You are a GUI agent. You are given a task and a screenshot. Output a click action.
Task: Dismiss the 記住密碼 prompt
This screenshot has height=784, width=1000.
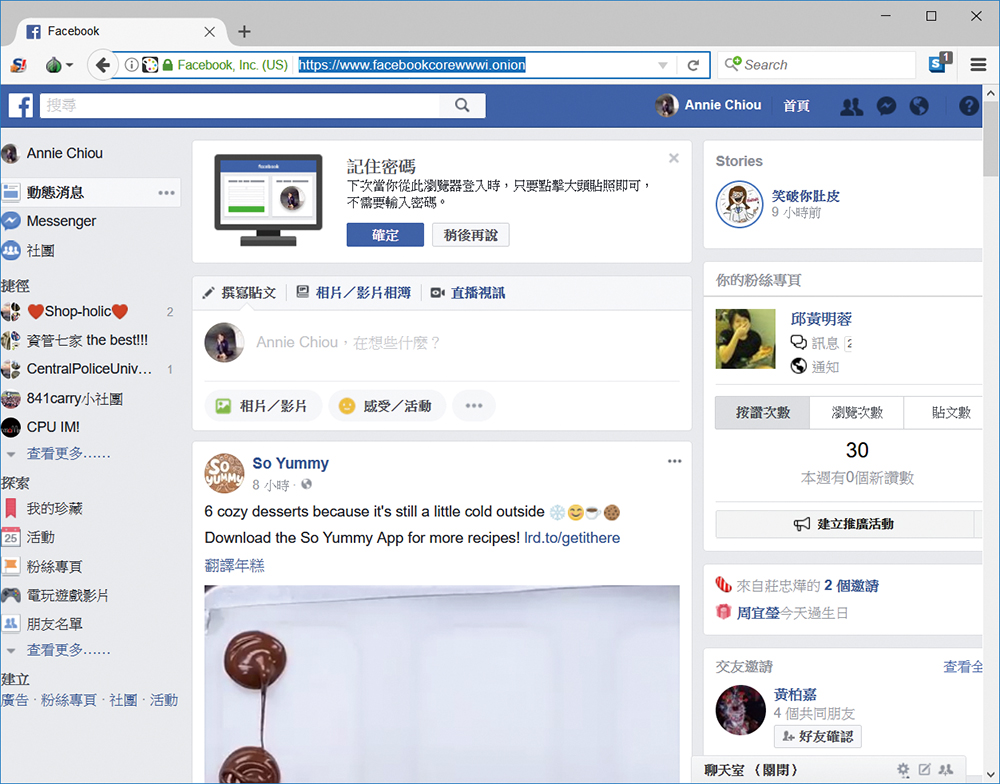click(x=673, y=158)
